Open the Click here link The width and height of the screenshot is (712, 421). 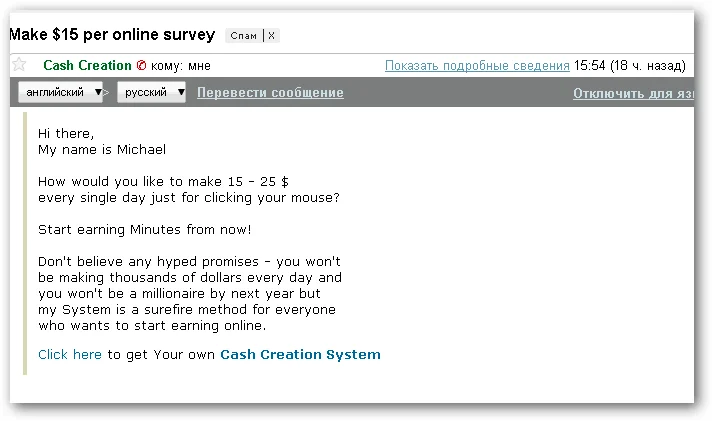point(70,354)
